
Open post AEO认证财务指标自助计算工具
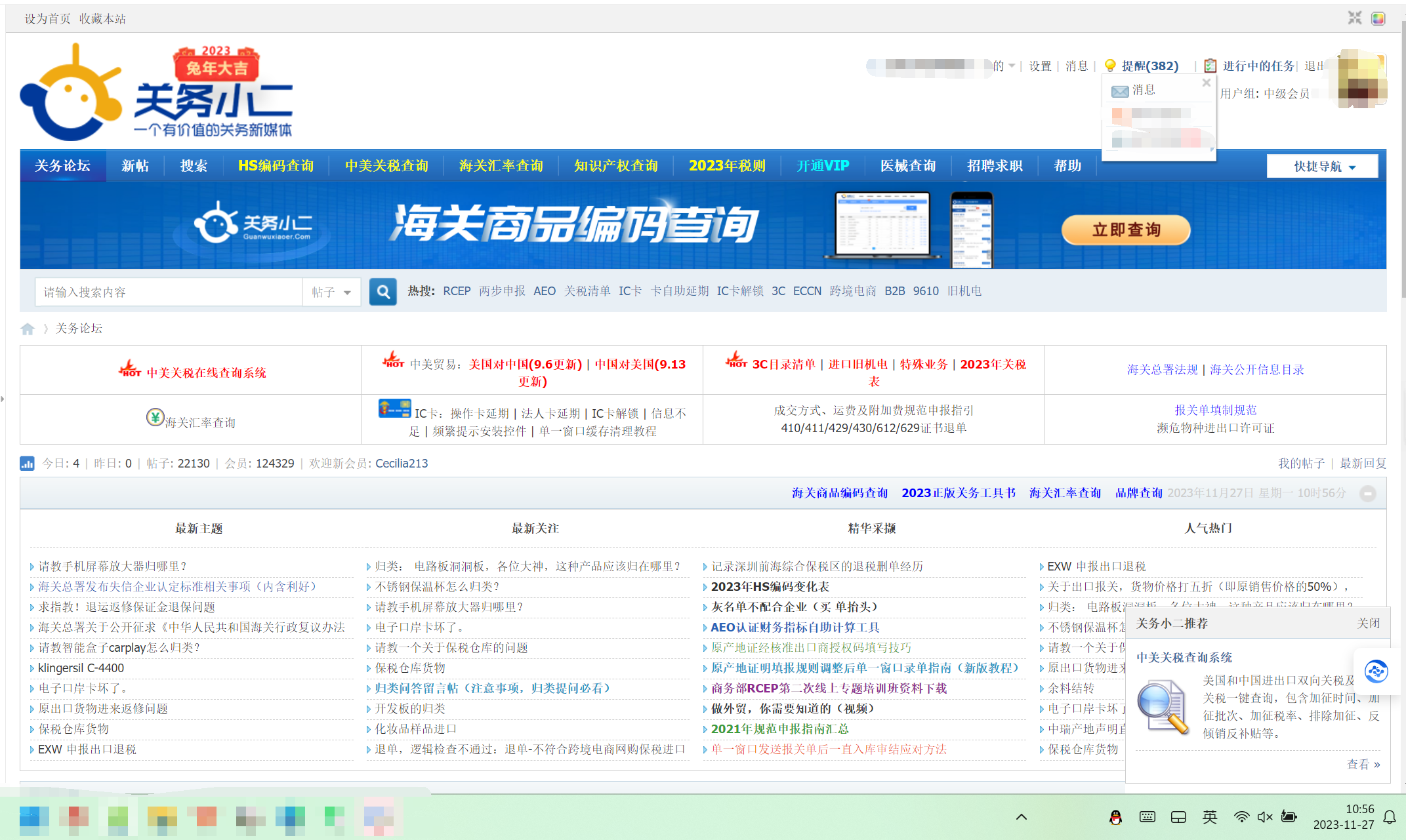pyautogui.click(x=795, y=627)
